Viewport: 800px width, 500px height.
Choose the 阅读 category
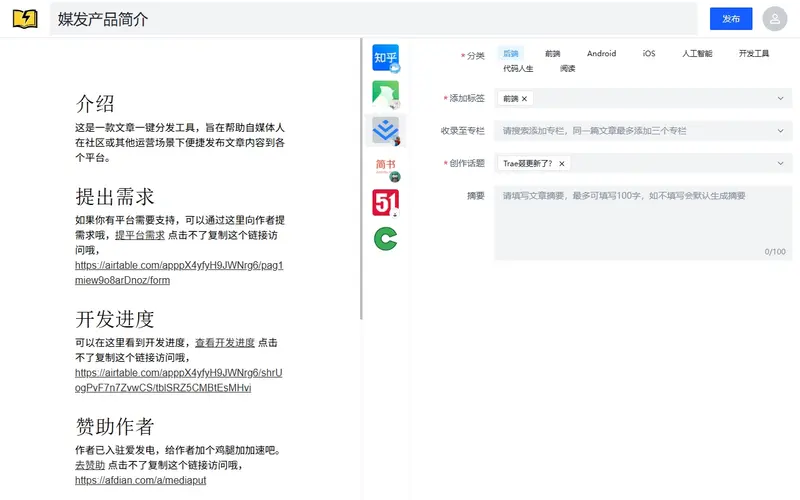click(x=567, y=68)
